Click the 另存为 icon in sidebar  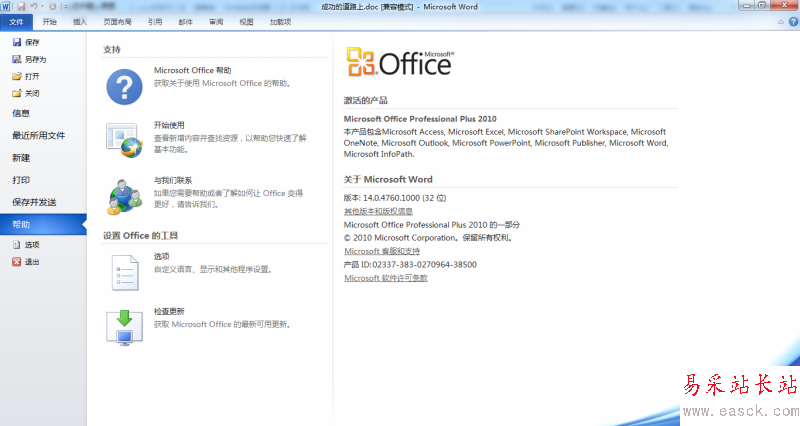coord(17,59)
